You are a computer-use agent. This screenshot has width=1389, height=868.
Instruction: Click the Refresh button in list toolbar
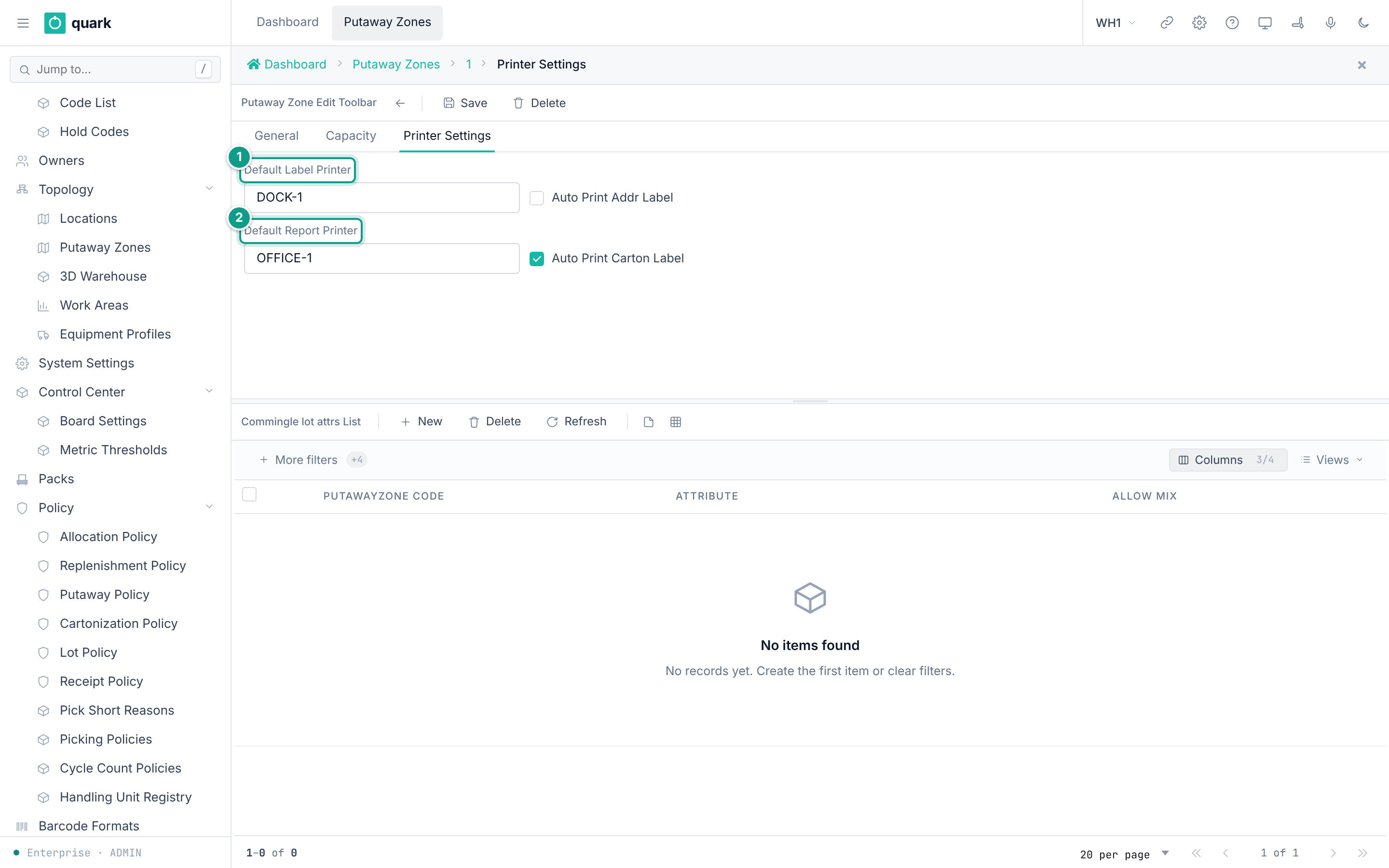pos(576,422)
